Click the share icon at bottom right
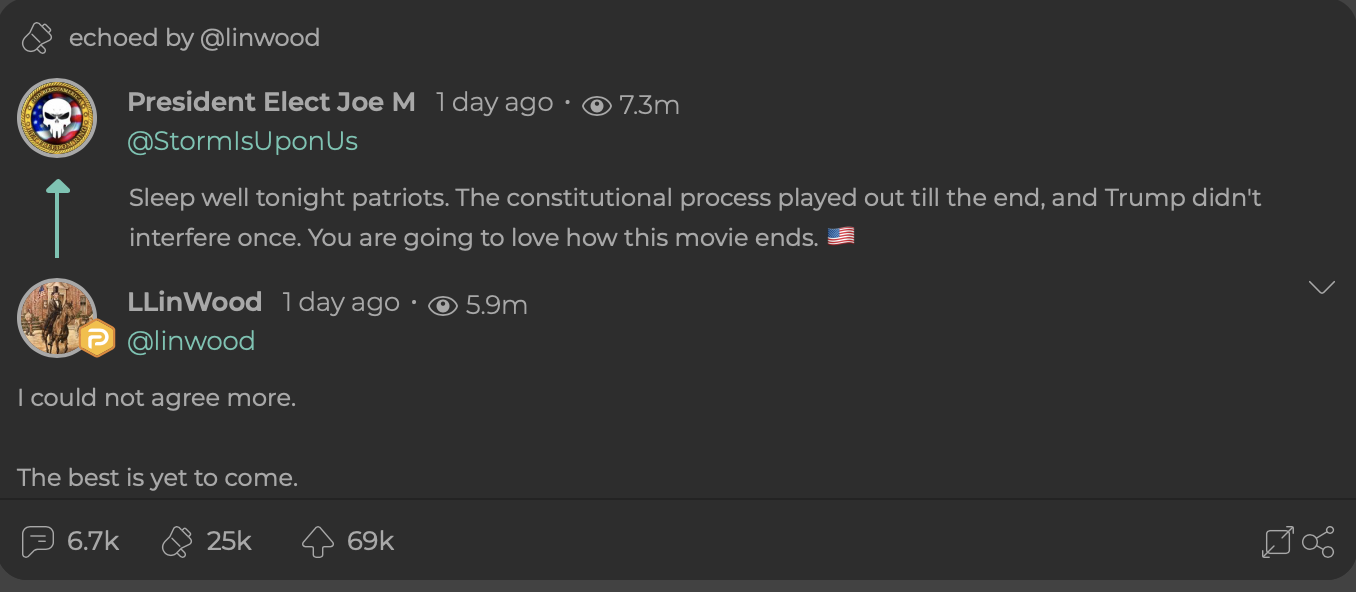This screenshot has width=1356, height=592. pyautogui.click(x=1318, y=542)
